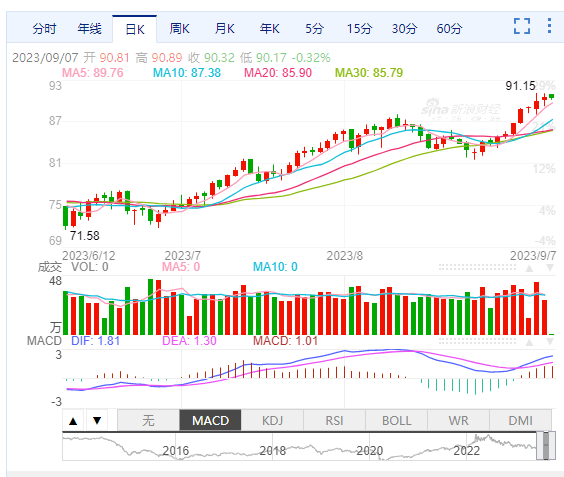Screen dimensions: 564x477
Task: Open the 年K chart tab
Action: click(269, 29)
